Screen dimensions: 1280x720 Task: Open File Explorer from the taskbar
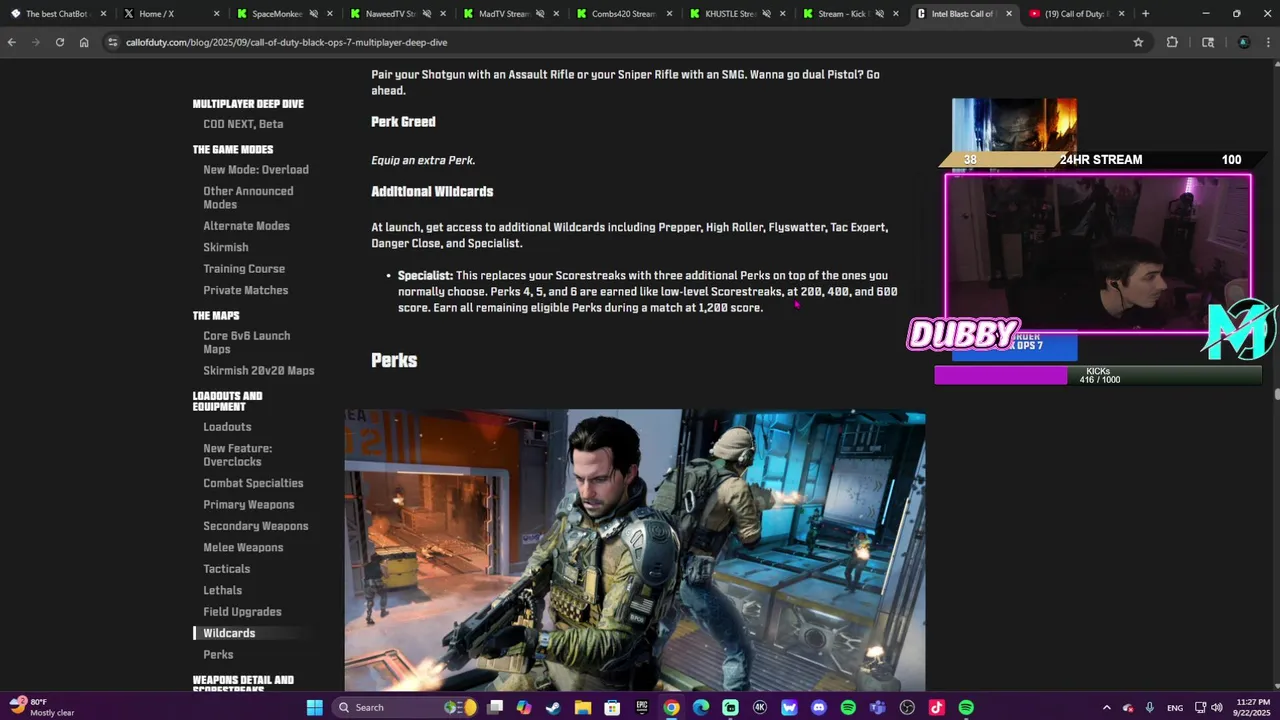(x=583, y=707)
